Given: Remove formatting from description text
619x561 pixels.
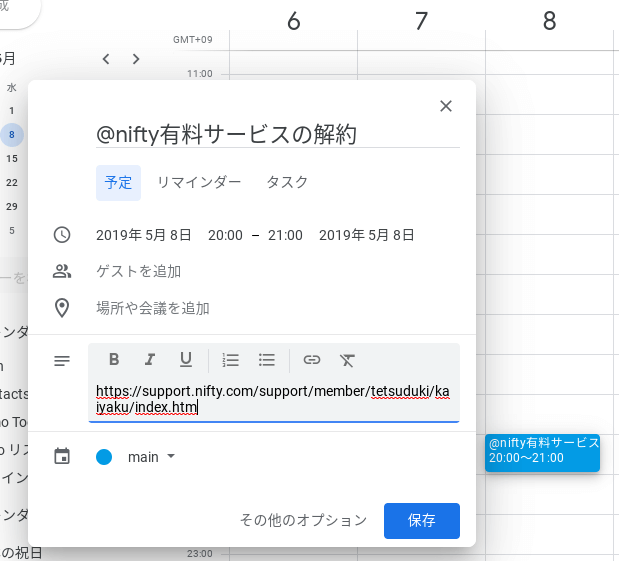Looking at the screenshot, I should (x=347, y=360).
